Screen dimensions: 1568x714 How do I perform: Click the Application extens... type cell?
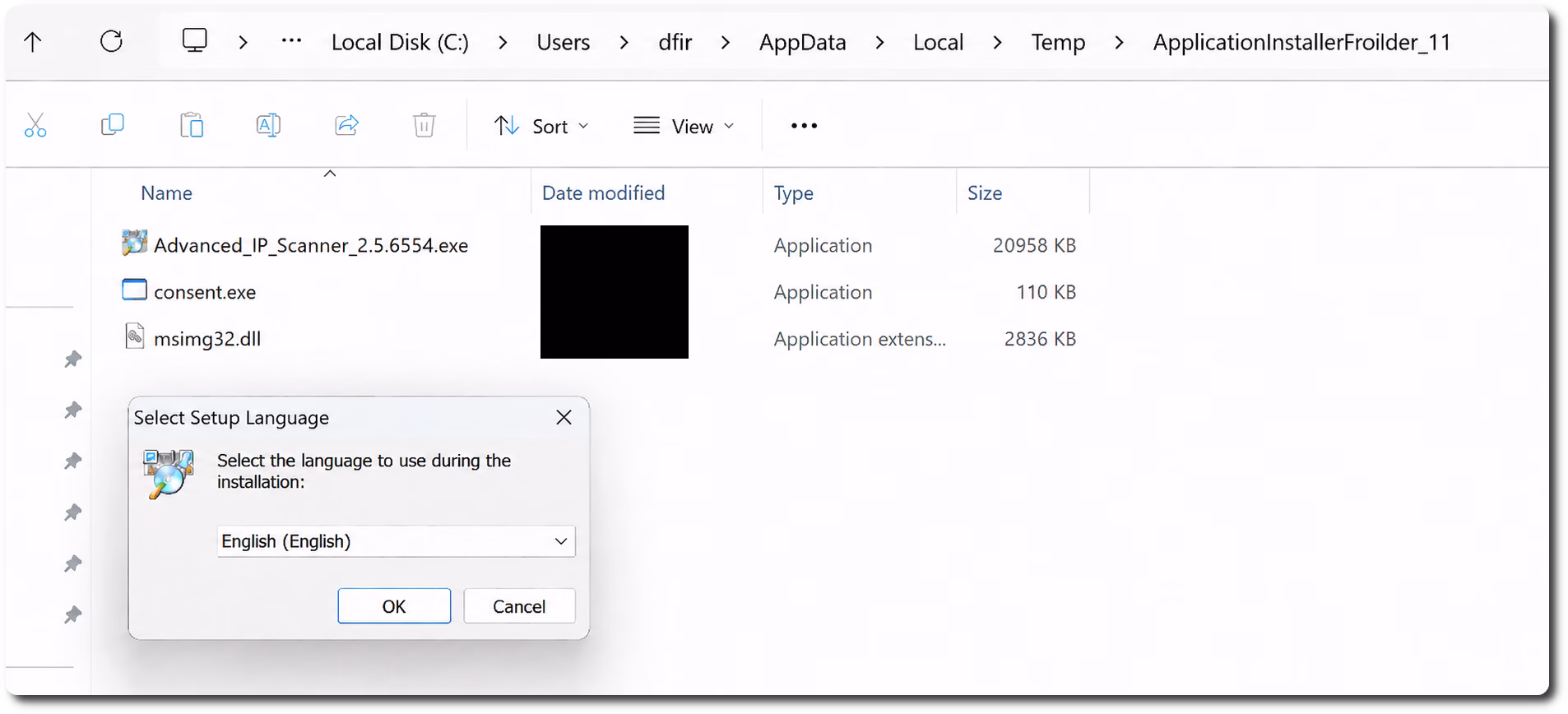pyautogui.click(x=860, y=339)
